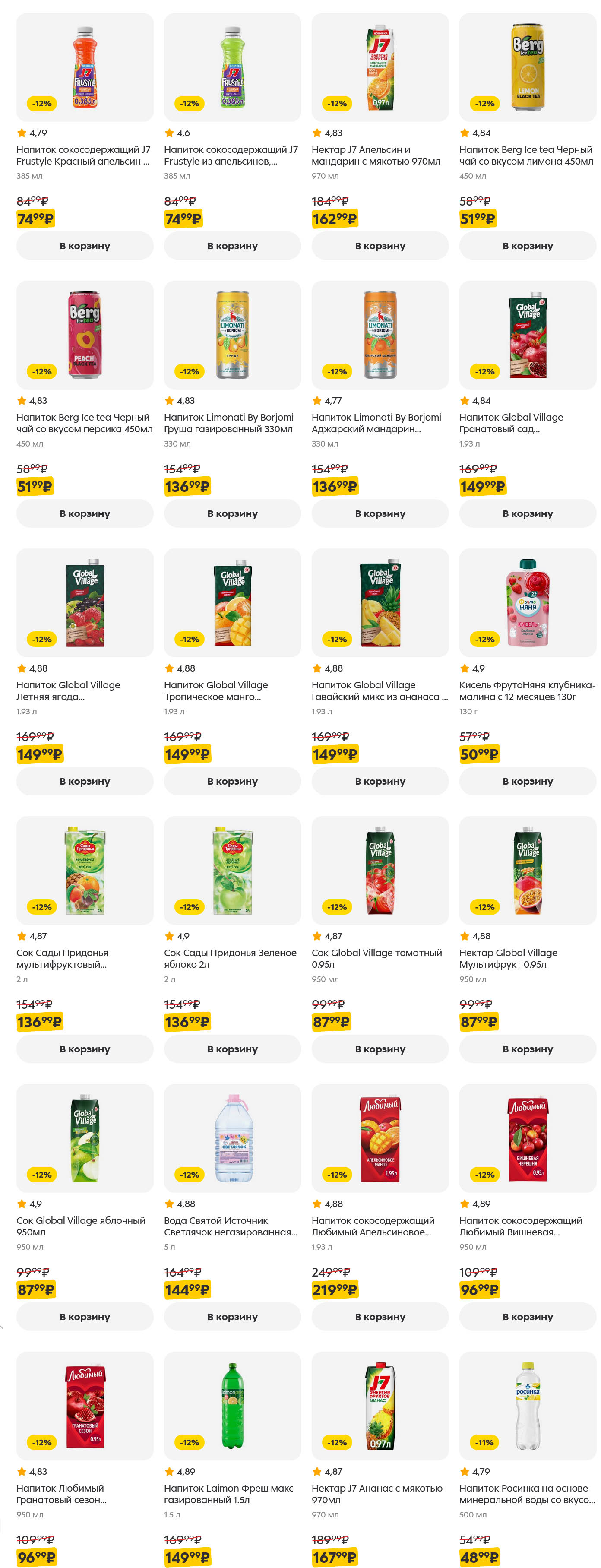This screenshot has width=601, height=1568.
Task: Add Нектар Global Village Мультифрукт to cart
Action: tap(528, 1049)
